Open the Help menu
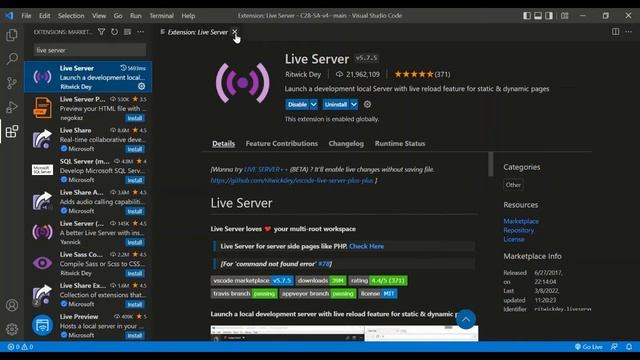The image size is (640, 360). [188, 16]
